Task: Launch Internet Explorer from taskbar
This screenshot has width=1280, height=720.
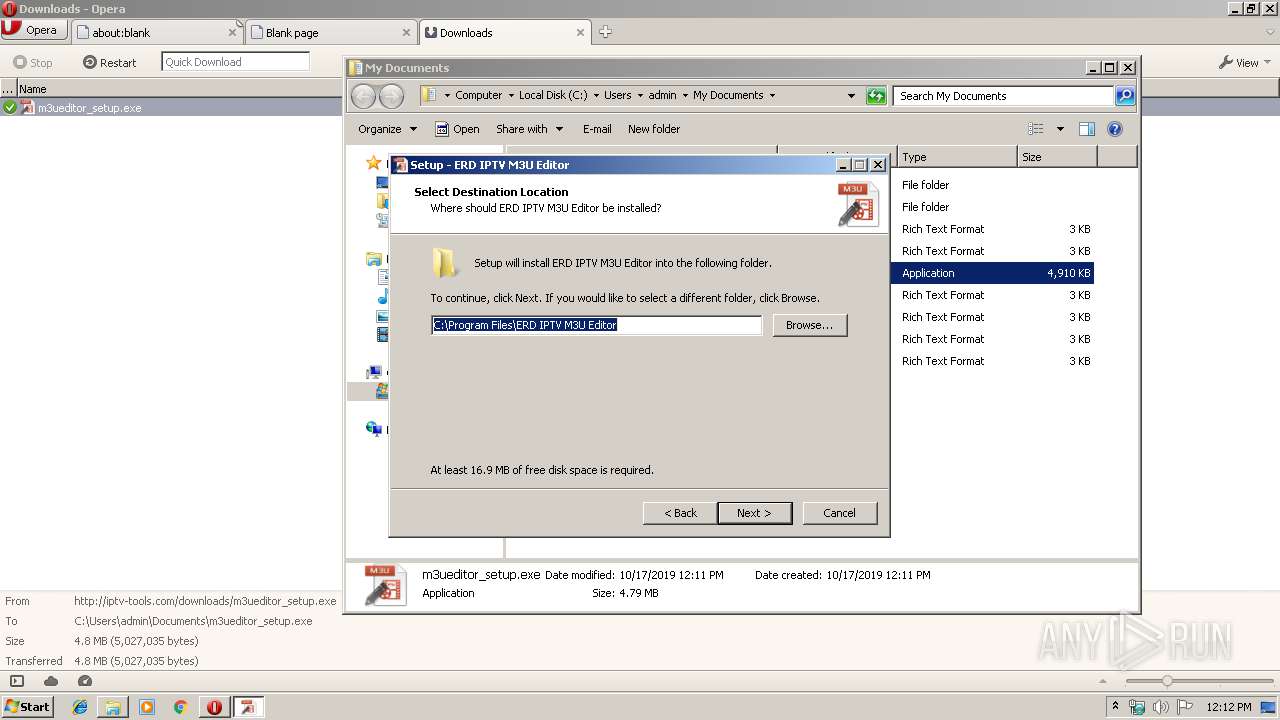Action: 80,707
